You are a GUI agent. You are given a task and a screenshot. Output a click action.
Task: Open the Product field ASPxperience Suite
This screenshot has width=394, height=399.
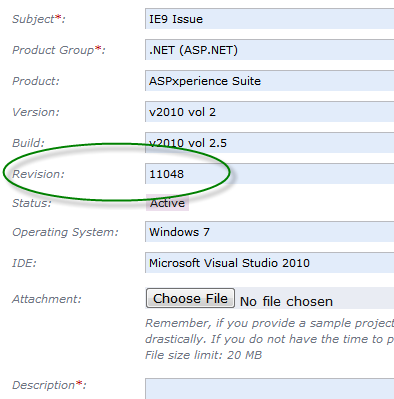(x=270, y=81)
